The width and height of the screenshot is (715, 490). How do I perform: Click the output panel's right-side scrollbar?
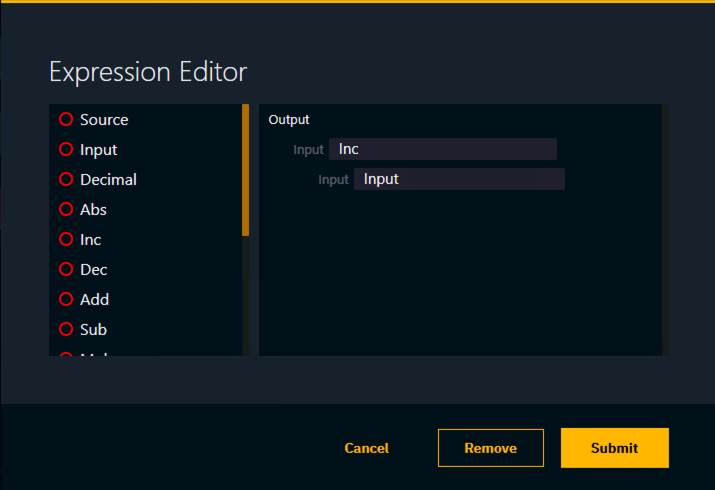[666, 229]
